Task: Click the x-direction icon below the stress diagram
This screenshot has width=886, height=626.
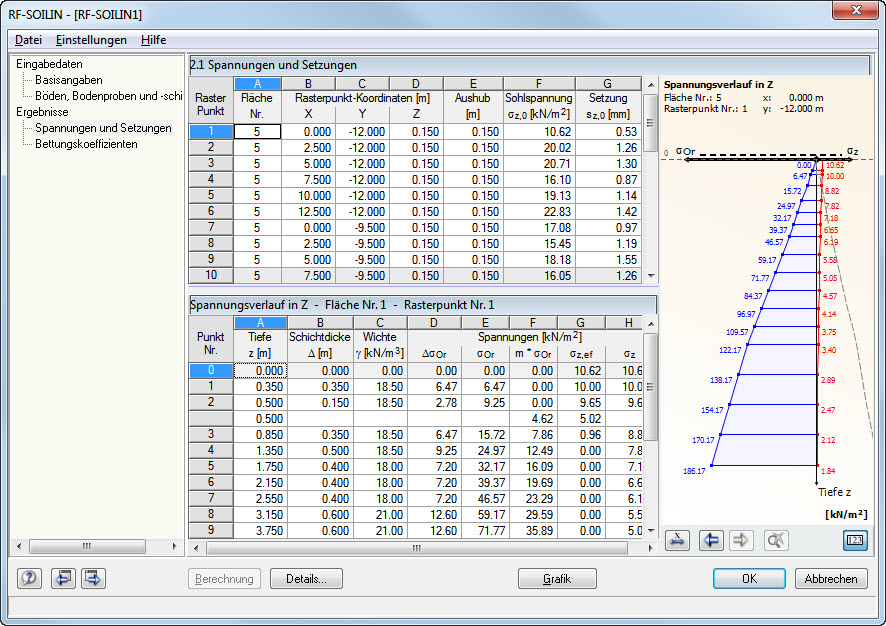Action: click(676, 540)
